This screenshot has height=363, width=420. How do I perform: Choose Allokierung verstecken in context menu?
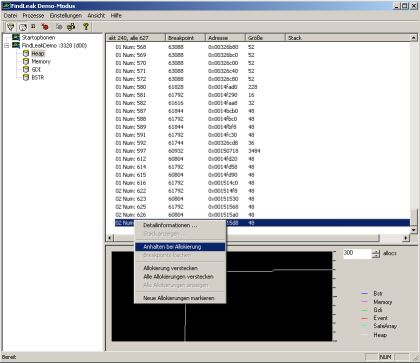coord(180,268)
